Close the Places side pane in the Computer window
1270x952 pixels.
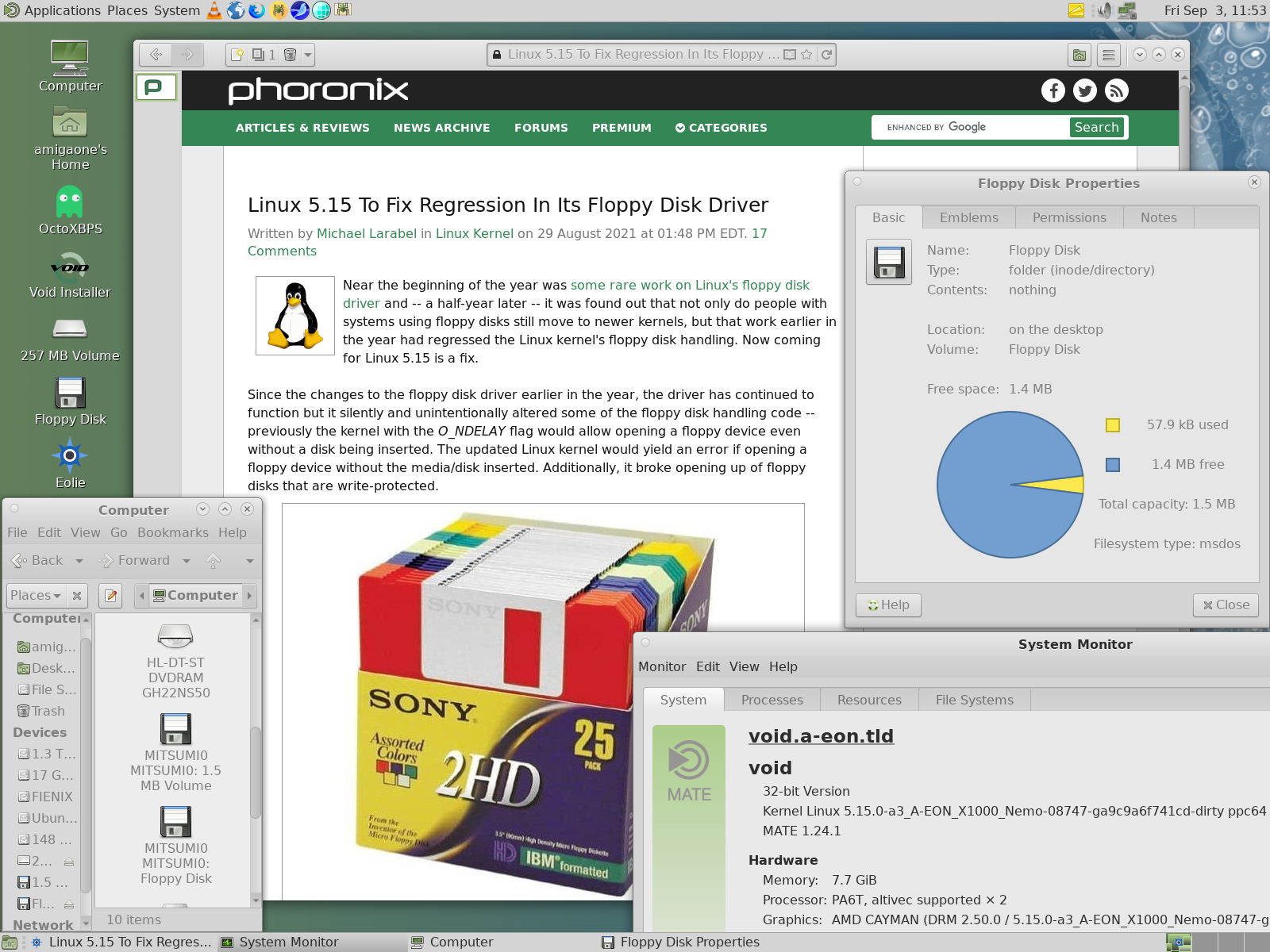click(77, 595)
